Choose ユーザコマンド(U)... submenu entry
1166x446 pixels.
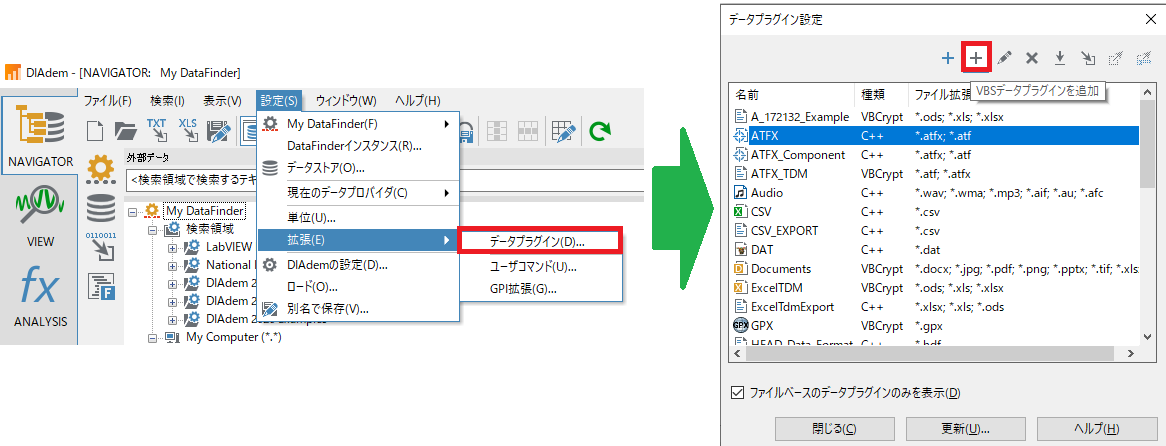click(x=539, y=266)
